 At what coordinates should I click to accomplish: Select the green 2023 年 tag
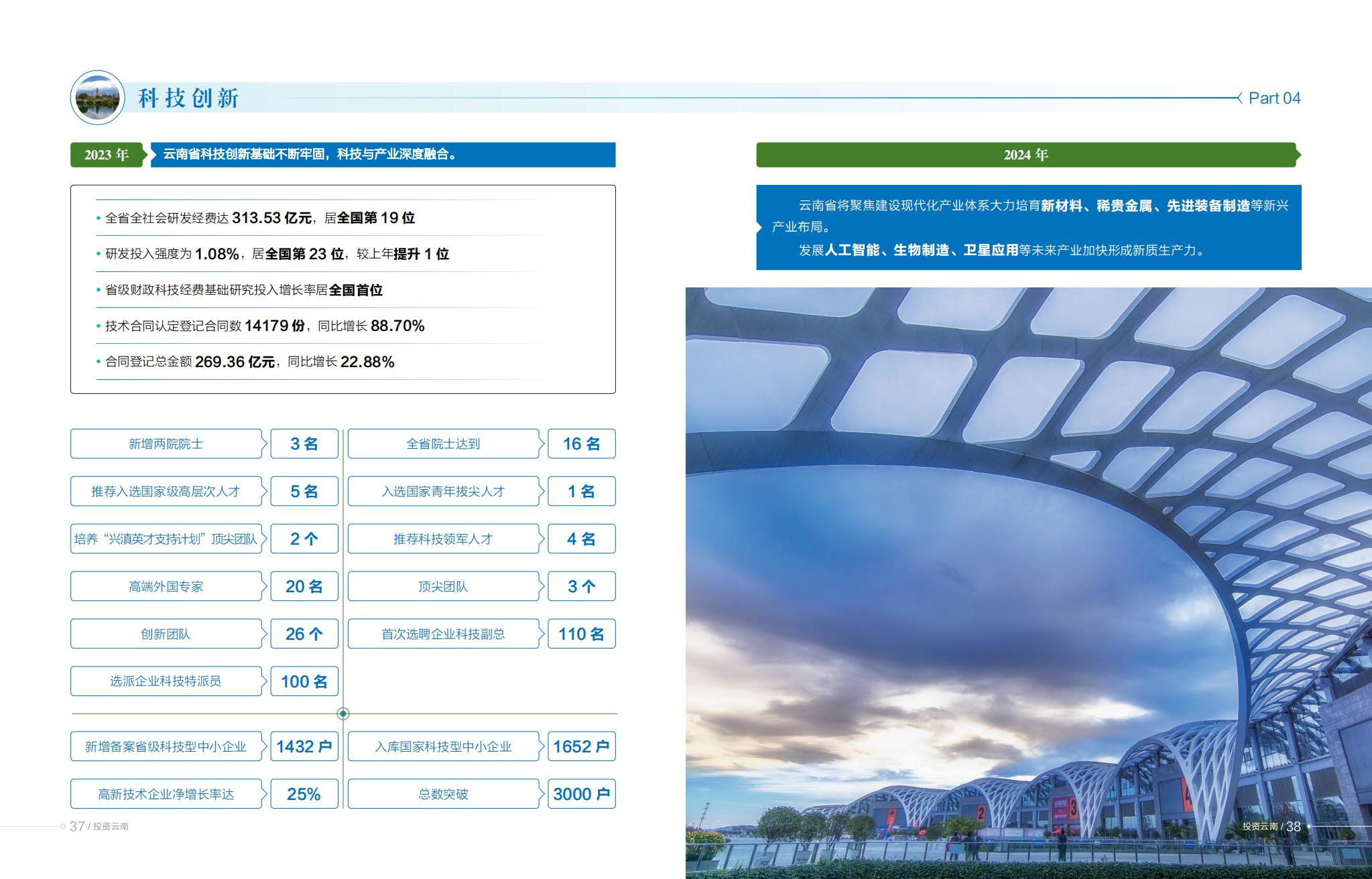(109, 155)
